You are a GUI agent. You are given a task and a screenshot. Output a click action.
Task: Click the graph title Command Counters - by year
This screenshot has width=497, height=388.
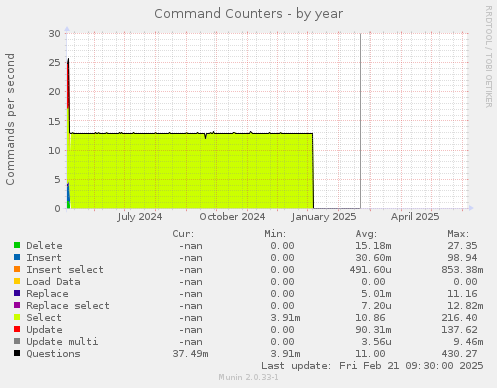point(248,14)
